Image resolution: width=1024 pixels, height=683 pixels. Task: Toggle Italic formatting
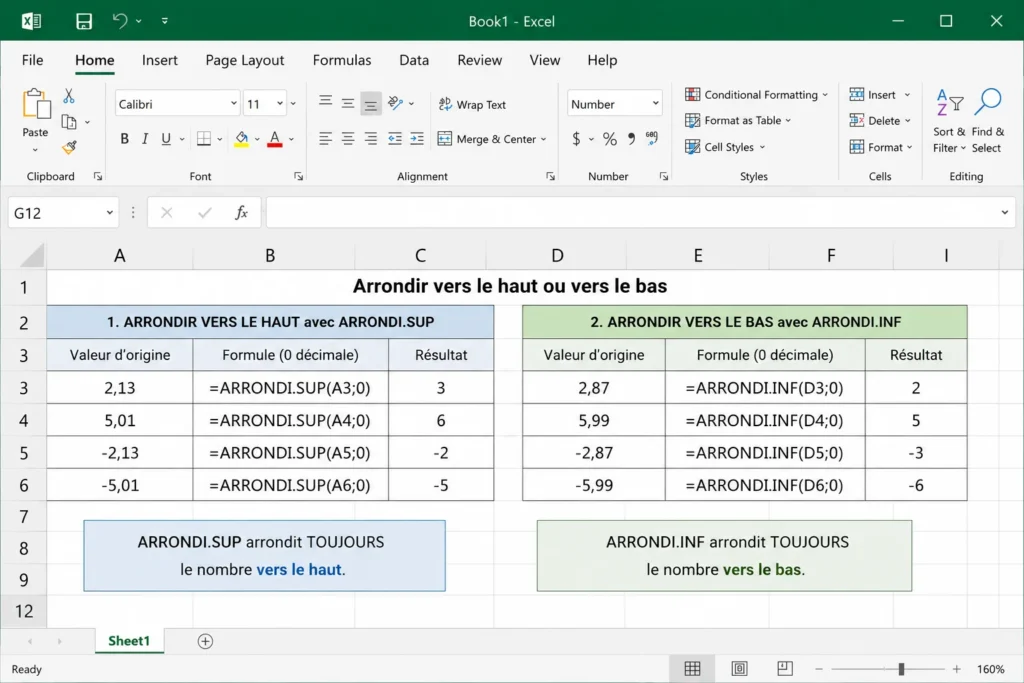pyautogui.click(x=145, y=138)
